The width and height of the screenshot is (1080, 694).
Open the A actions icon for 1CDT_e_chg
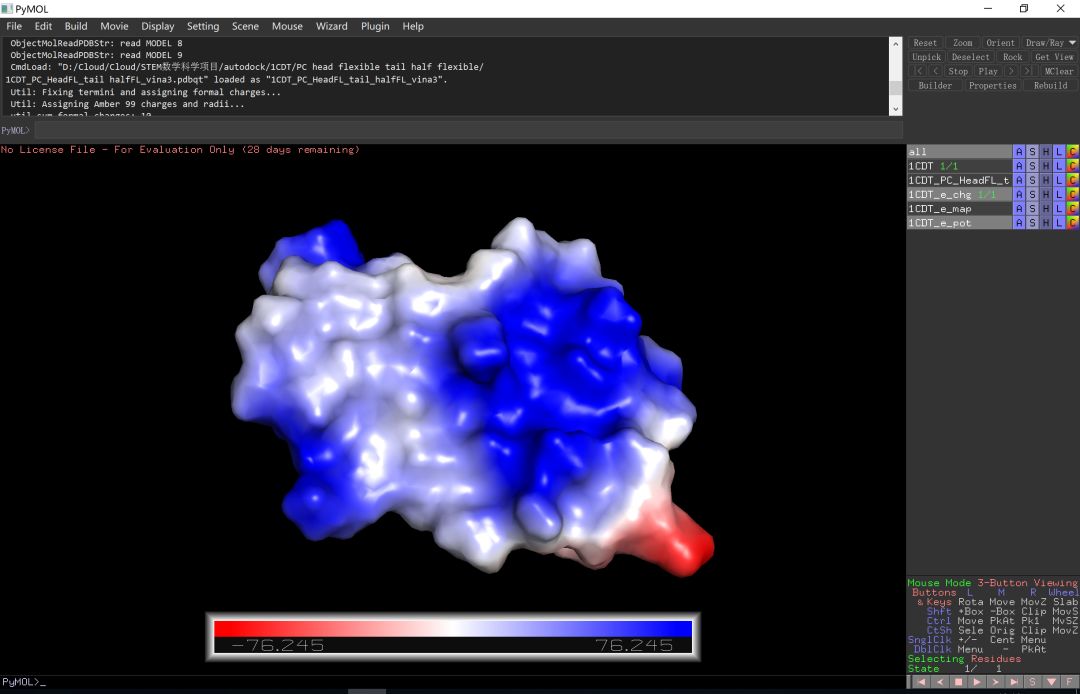[1019, 195]
